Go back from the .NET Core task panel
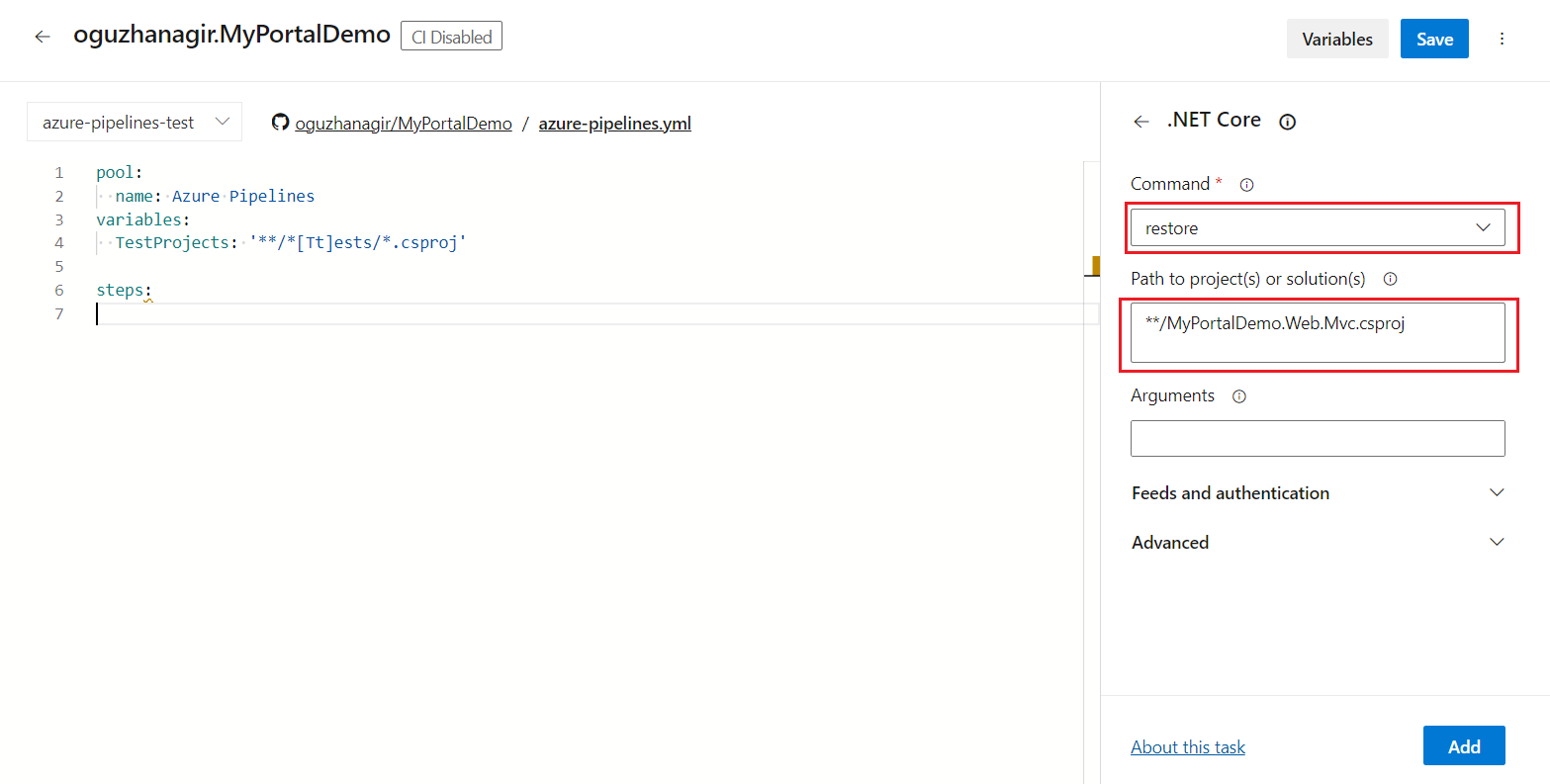The image size is (1550, 784). pos(1141,121)
